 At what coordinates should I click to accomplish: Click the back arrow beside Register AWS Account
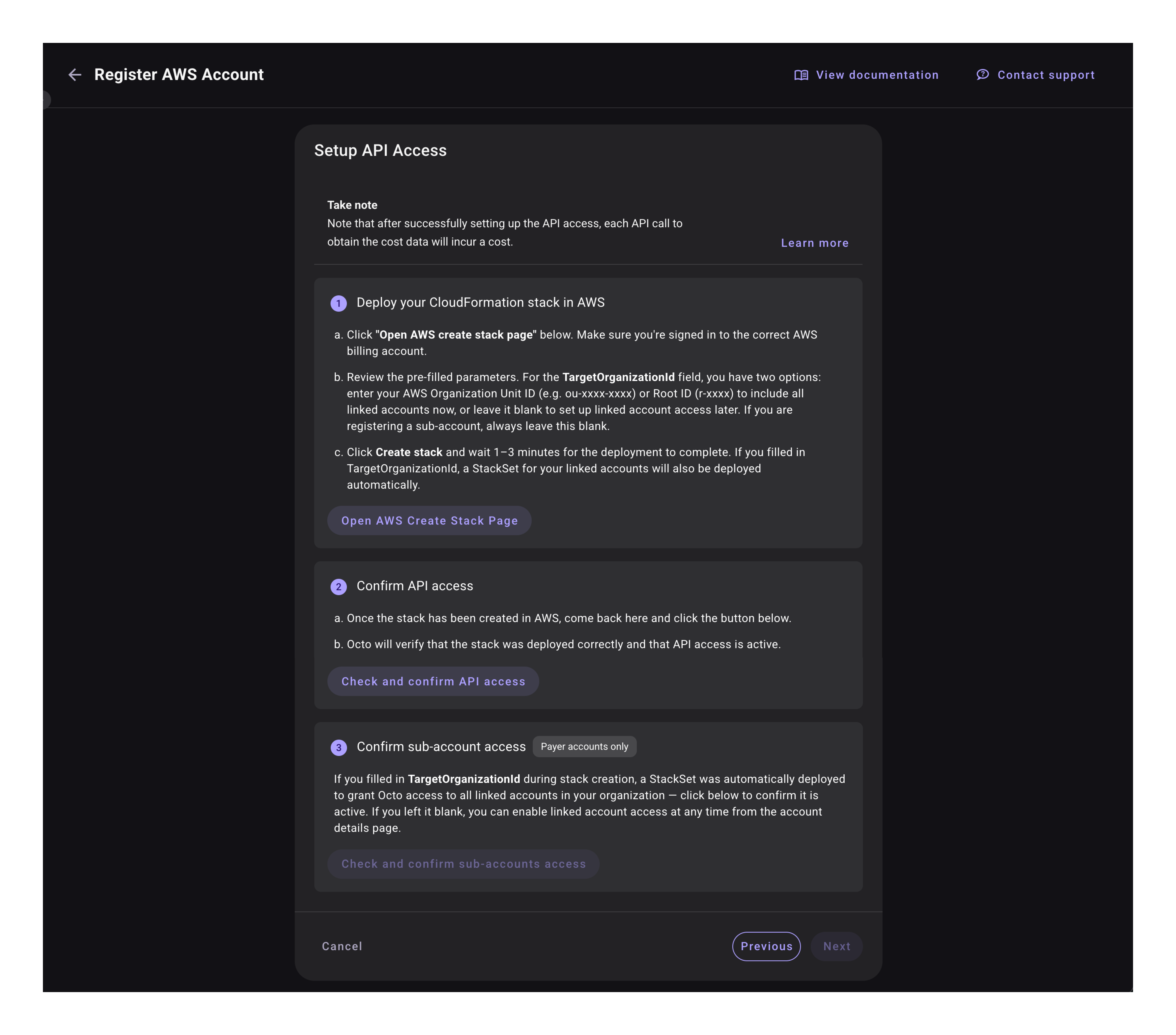point(75,75)
